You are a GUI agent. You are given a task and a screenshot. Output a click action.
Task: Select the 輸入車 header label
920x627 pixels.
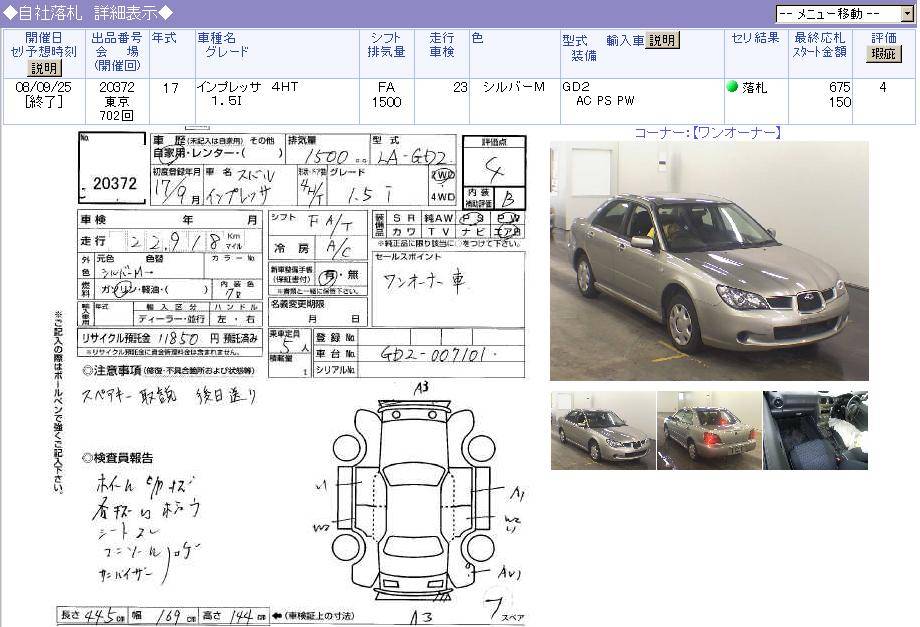(625, 40)
